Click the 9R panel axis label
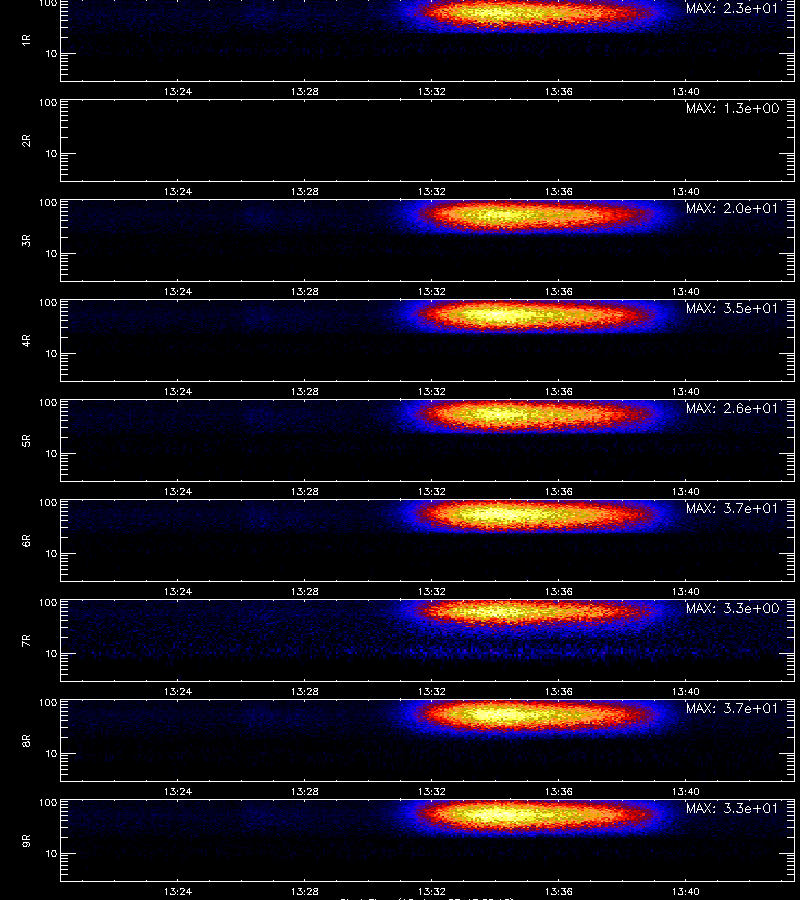Screen dimensions: 800x900 click(26, 841)
